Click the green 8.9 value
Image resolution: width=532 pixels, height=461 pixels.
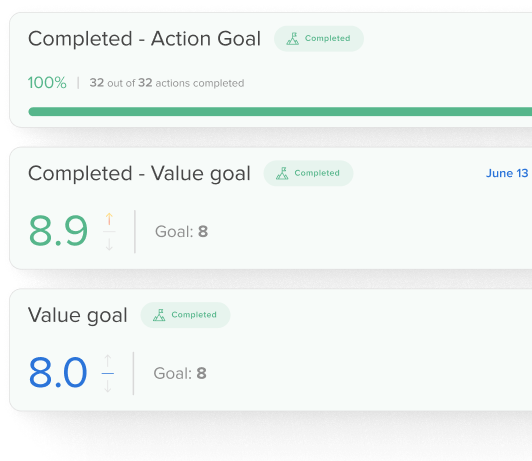tap(58, 231)
